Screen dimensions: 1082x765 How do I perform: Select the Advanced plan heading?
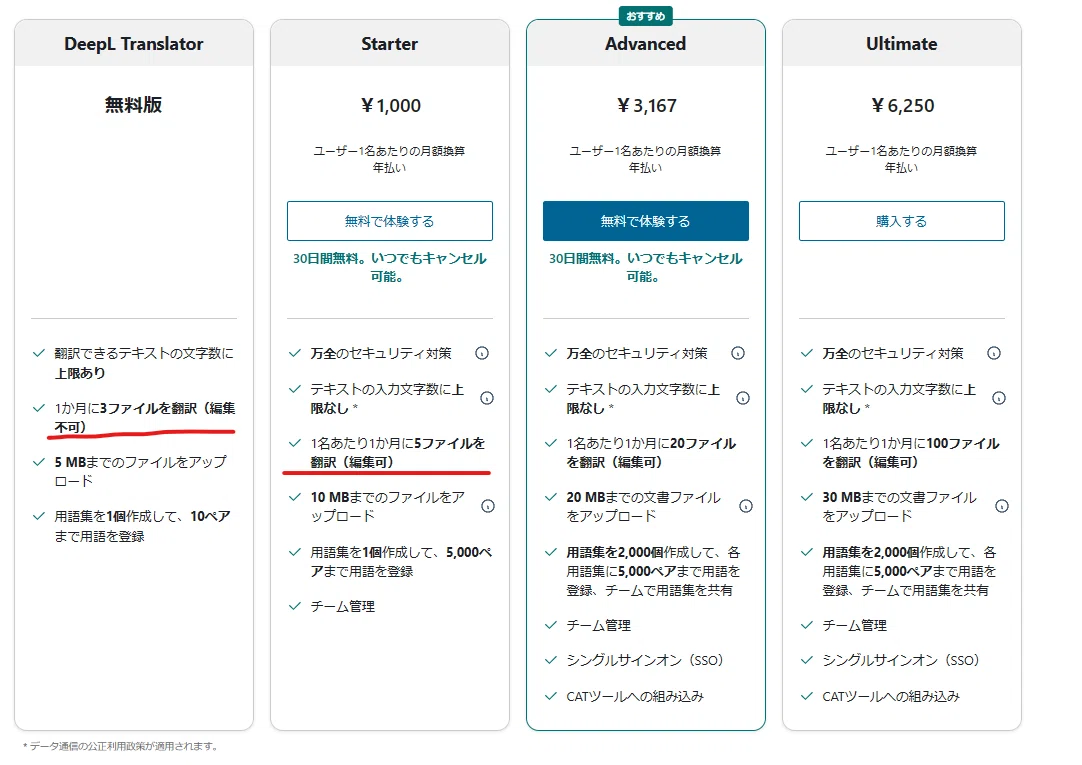click(646, 44)
